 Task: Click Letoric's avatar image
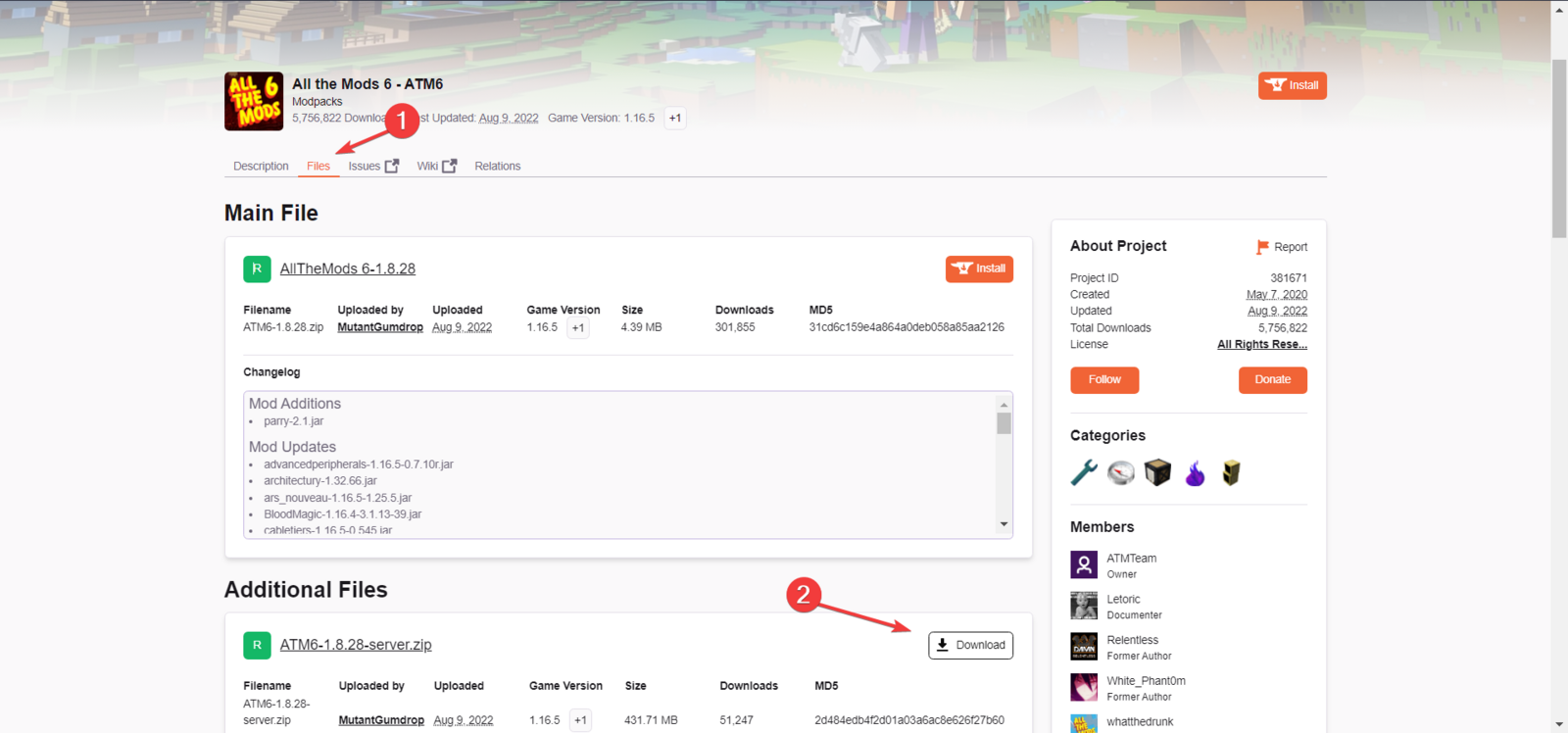coord(1084,606)
